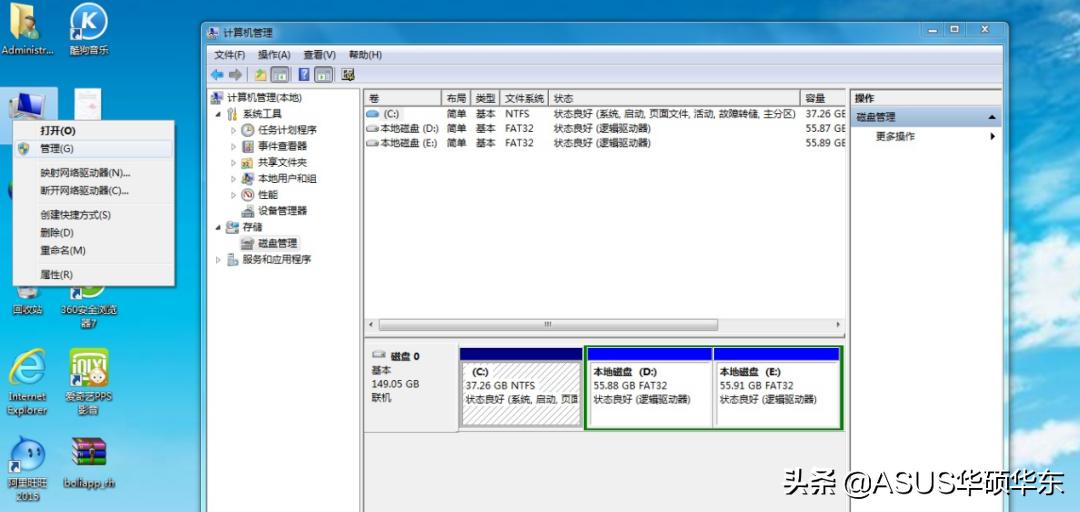Select the 本地磁盘 (D:) row in volume list

(x=605, y=128)
